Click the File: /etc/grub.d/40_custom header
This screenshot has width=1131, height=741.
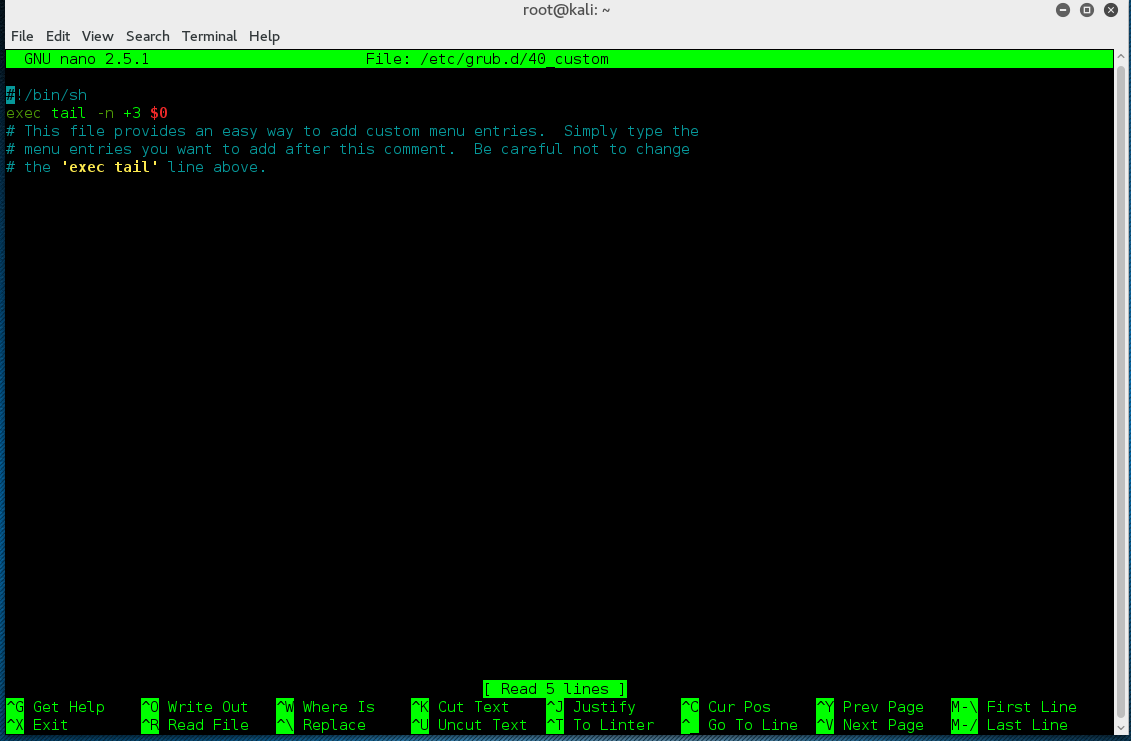487,59
